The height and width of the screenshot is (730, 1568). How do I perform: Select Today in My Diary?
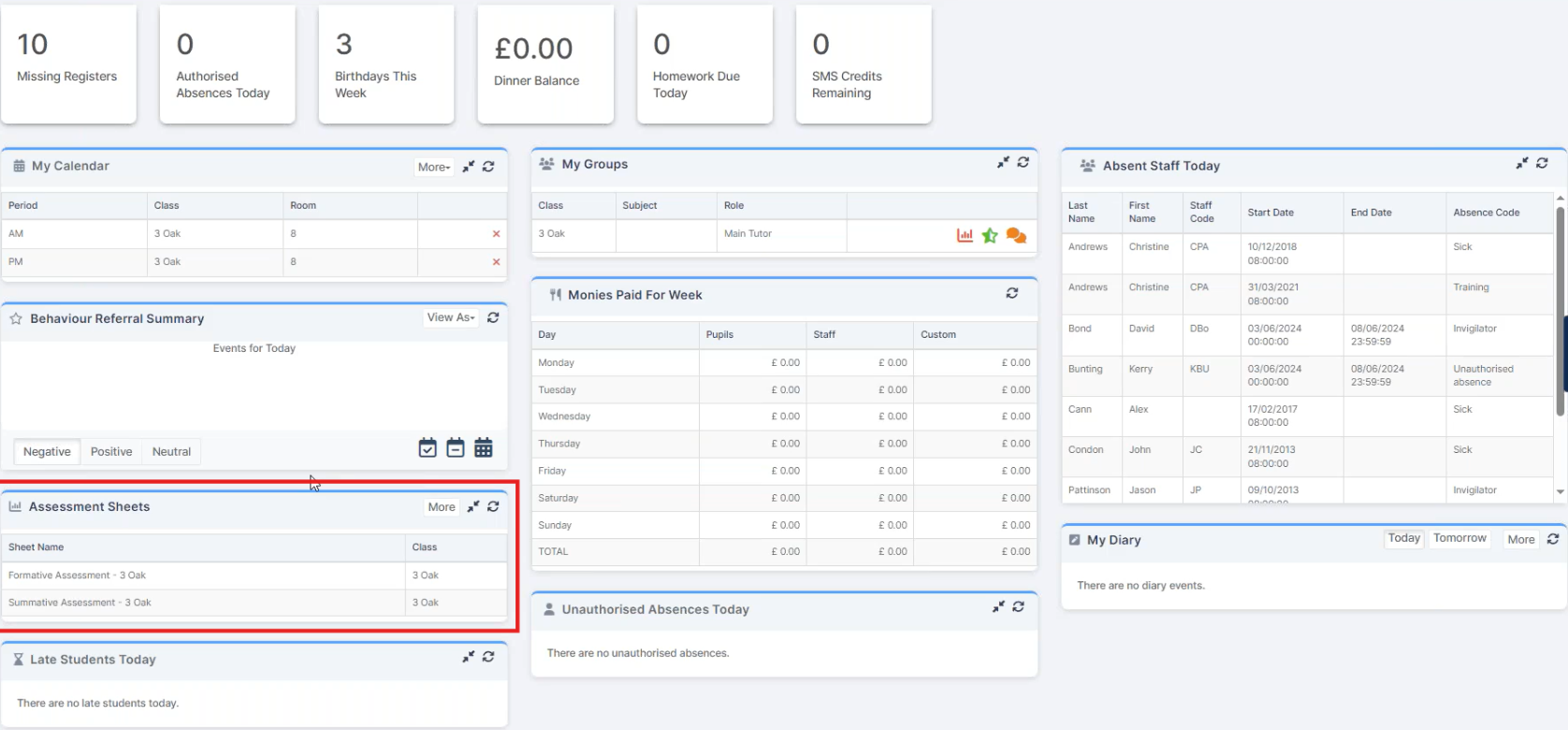[1403, 539]
